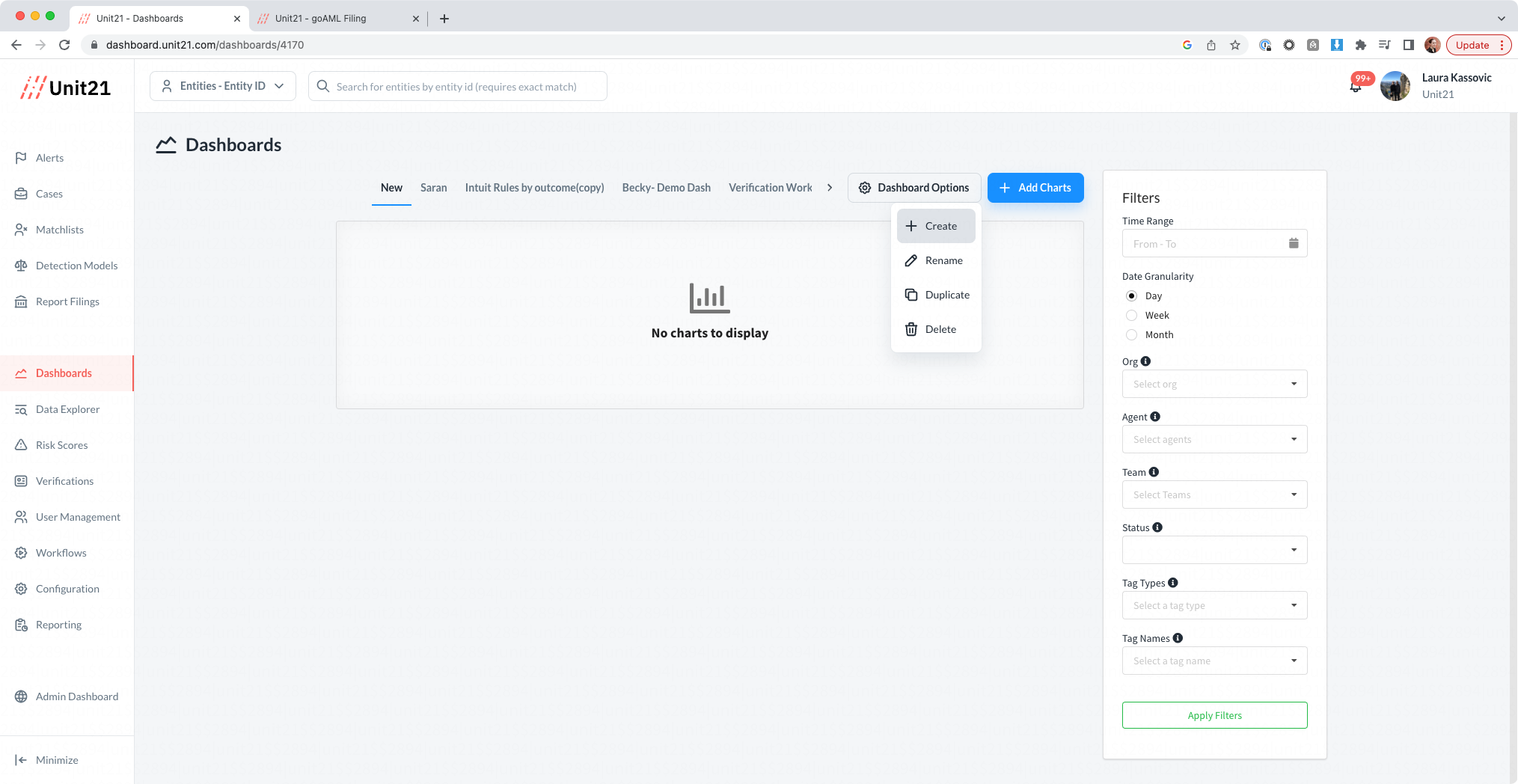Screen dimensions: 1518x784
Task: Choose Create from Dashboard Options menu
Action: pyautogui.click(x=936, y=226)
